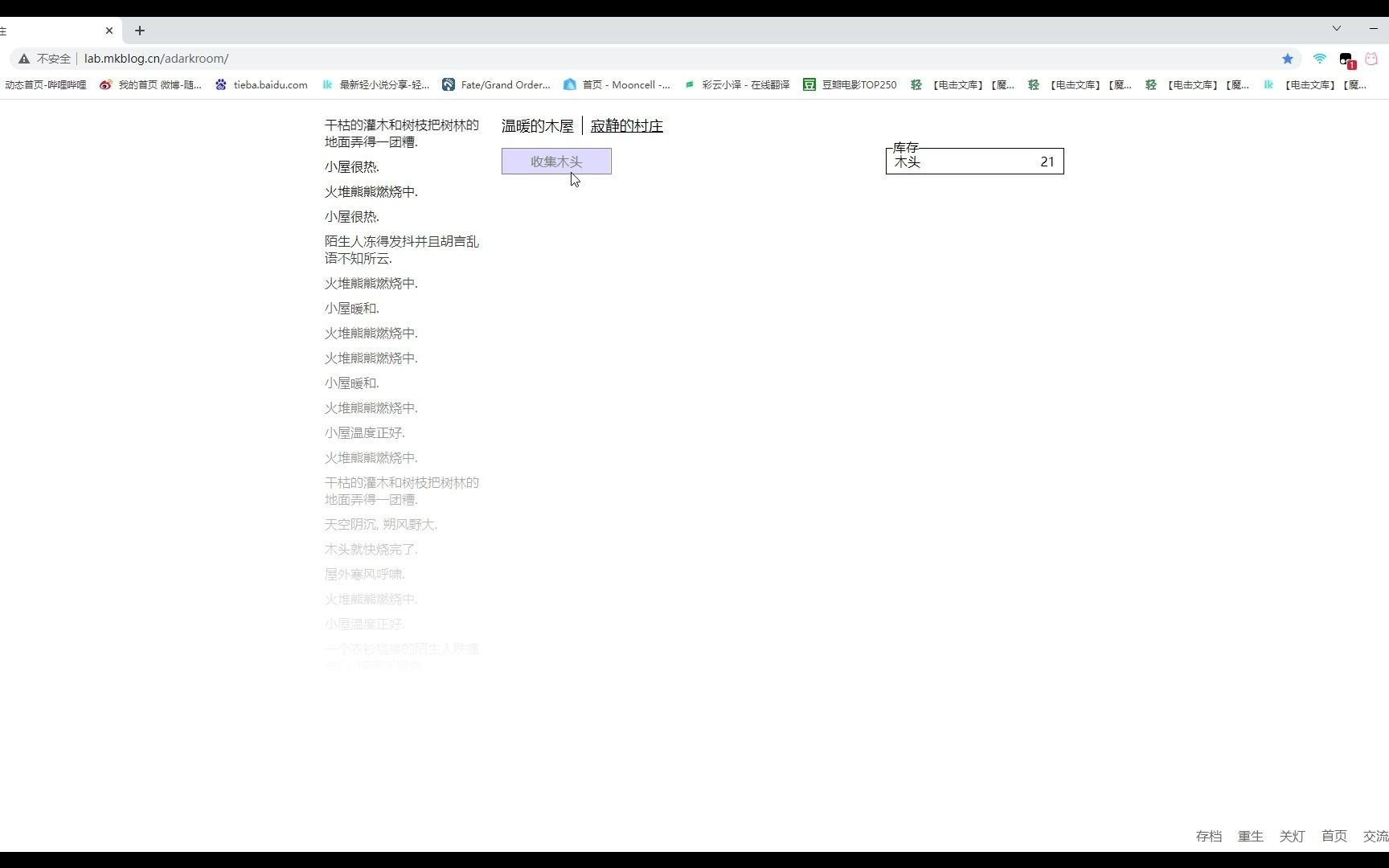1389x868 pixels.
Task: Click the 关灯 lights-off link
Action: tap(1292, 836)
